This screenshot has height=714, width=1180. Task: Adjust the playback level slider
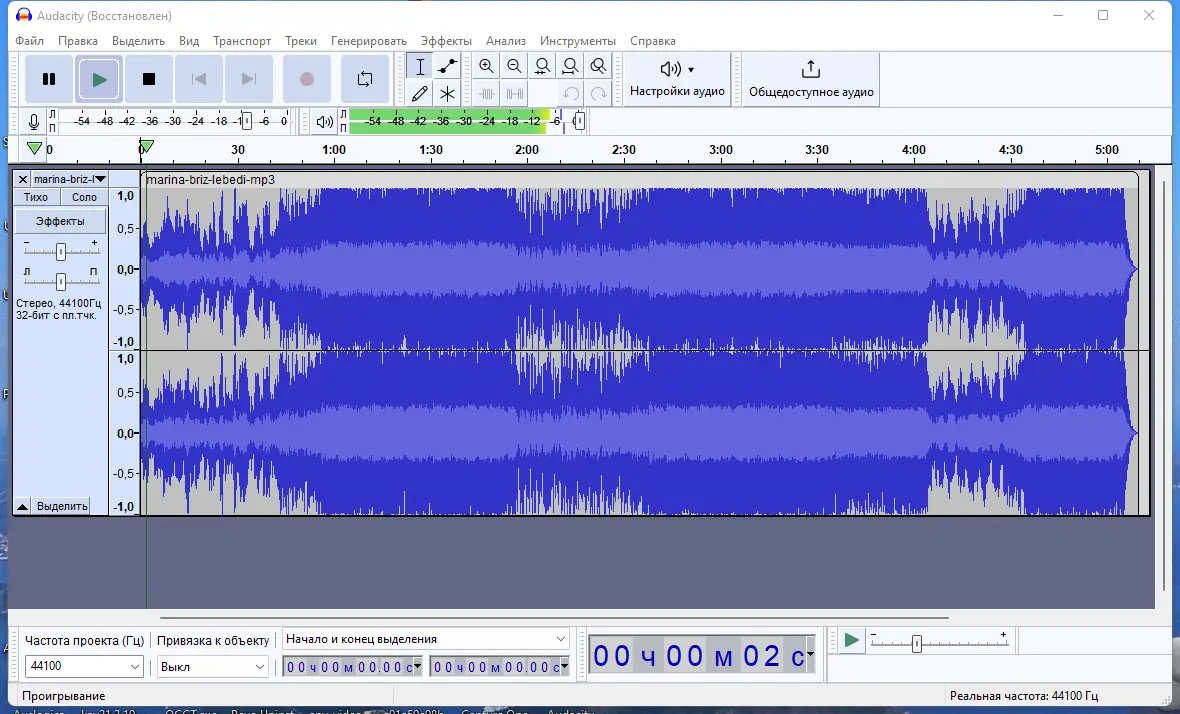coord(579,121)
